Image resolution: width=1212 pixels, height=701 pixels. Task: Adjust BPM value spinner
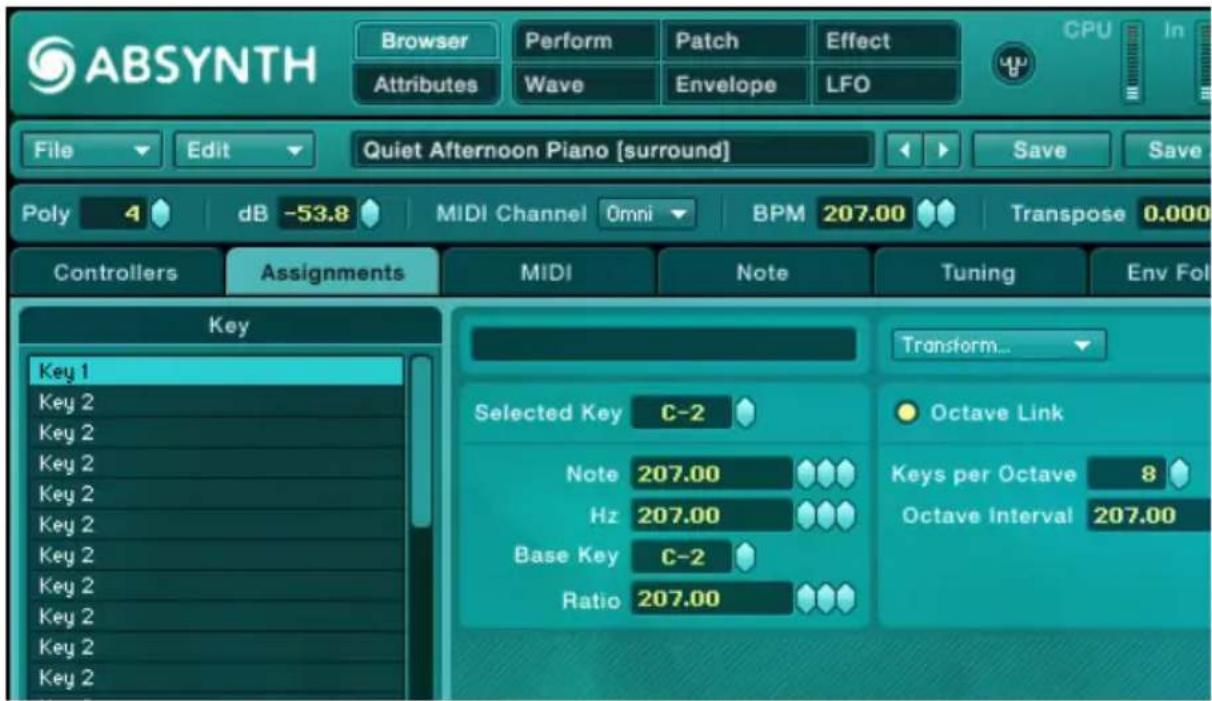click(x=936, y=214)
